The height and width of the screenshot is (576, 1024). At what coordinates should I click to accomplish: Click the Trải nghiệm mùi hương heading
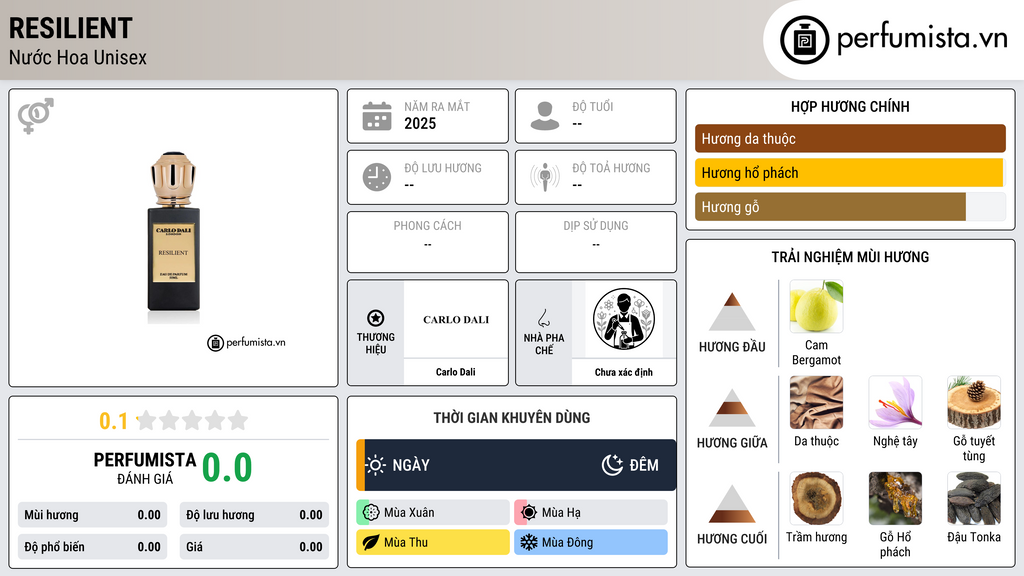point(850,257)
